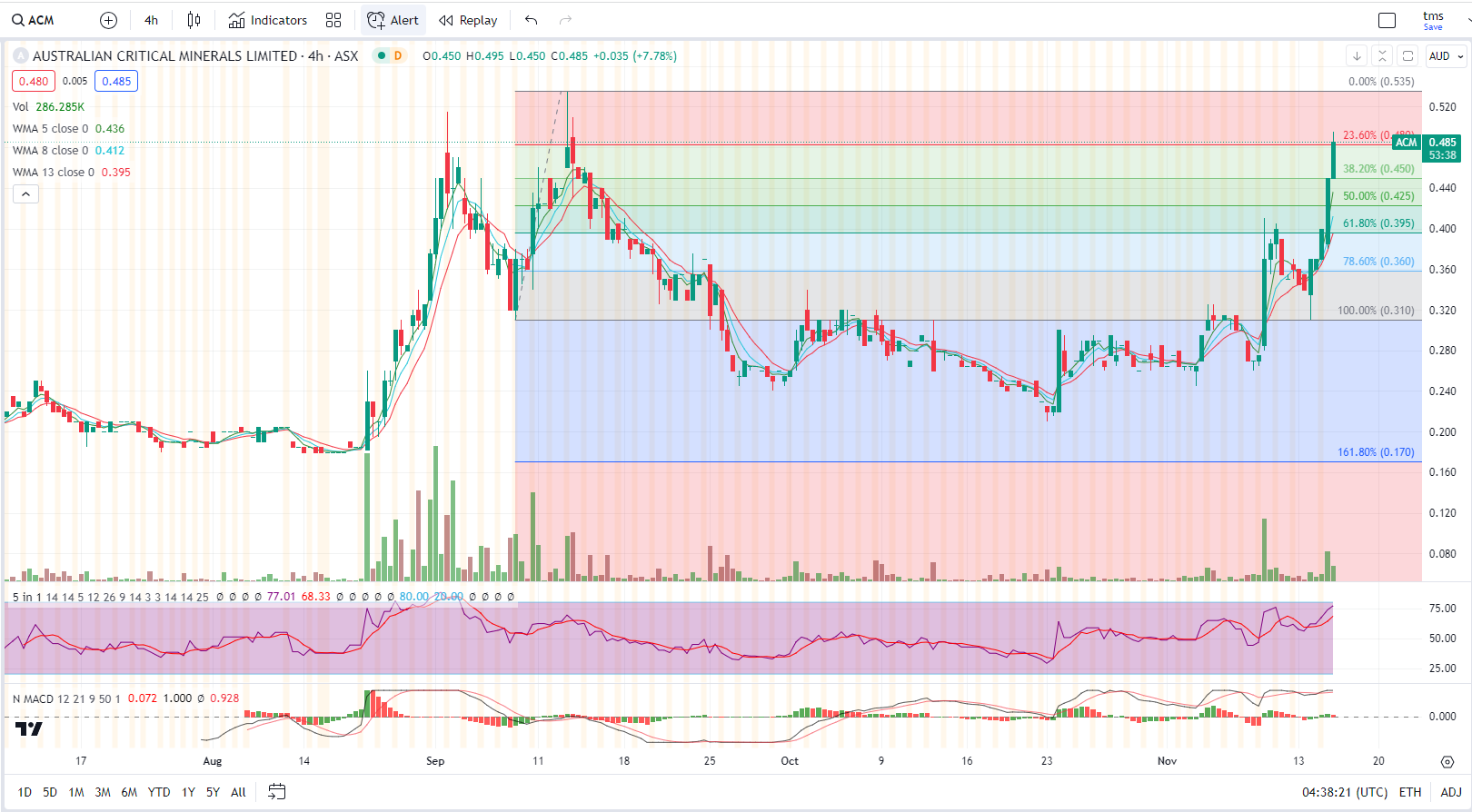Click the chart title Australian Critical Minerals
The height and width of the screenshot is (812, 1472).
[x=164, y=56]
